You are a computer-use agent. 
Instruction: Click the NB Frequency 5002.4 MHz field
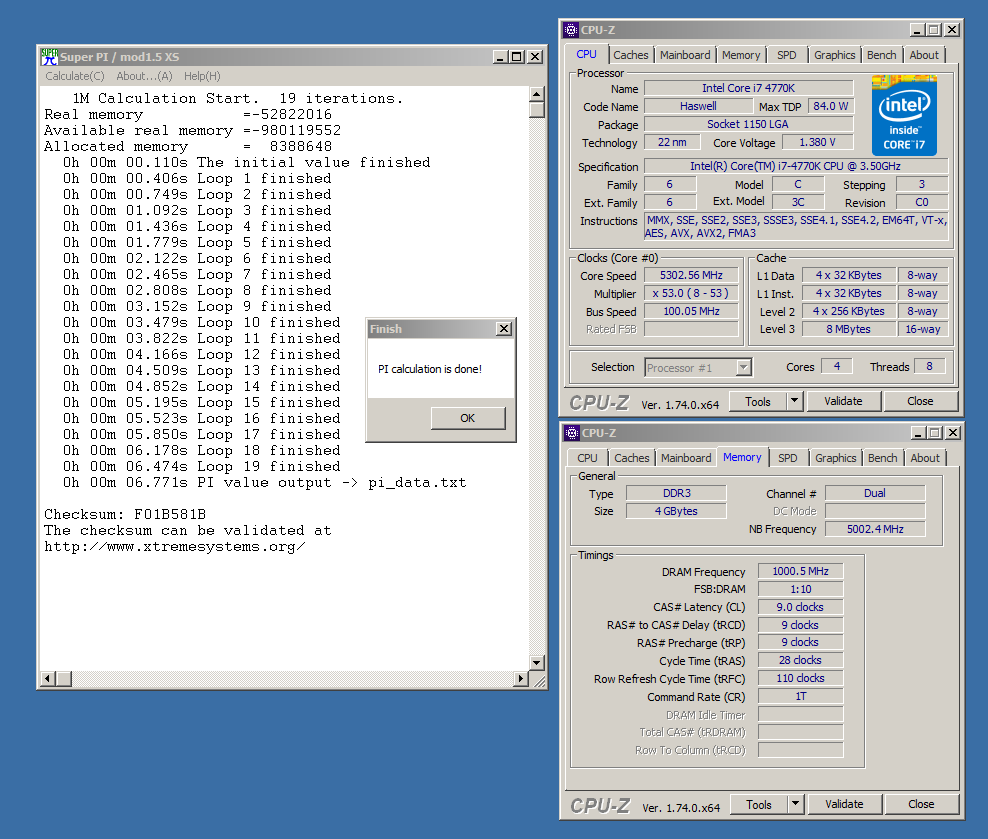875,529
